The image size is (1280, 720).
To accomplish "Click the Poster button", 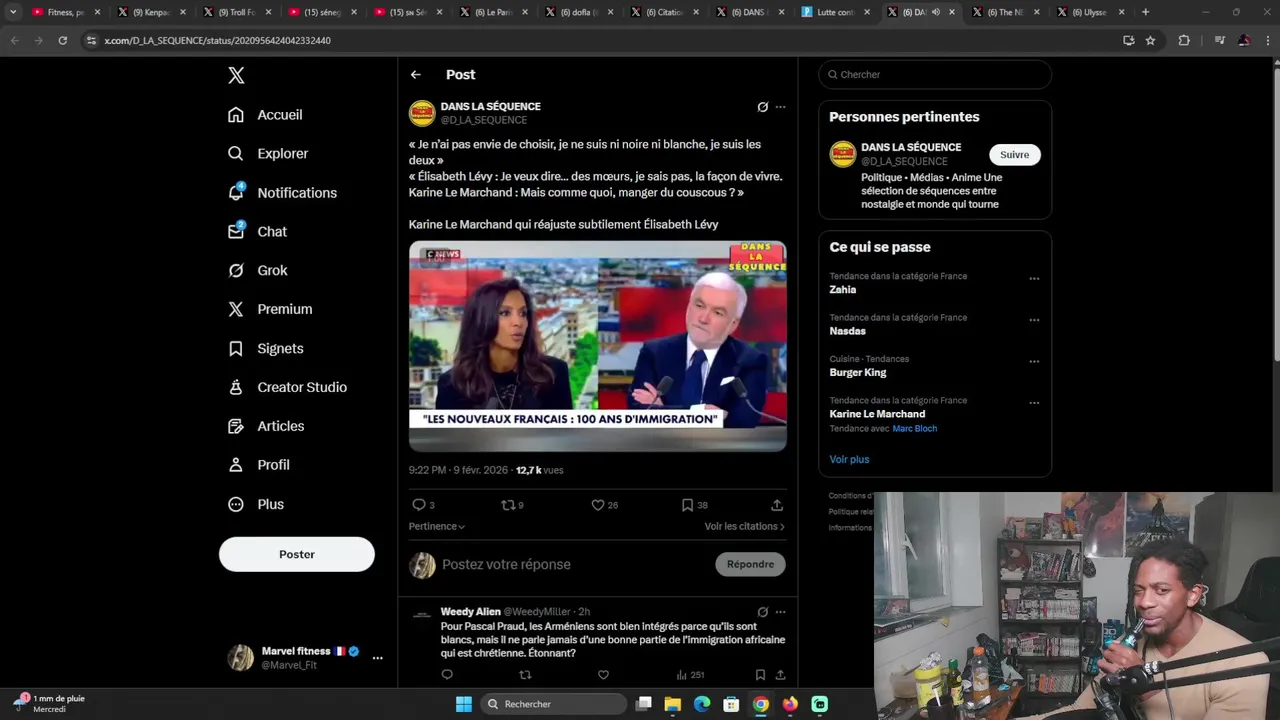I will tap(297, 554).
